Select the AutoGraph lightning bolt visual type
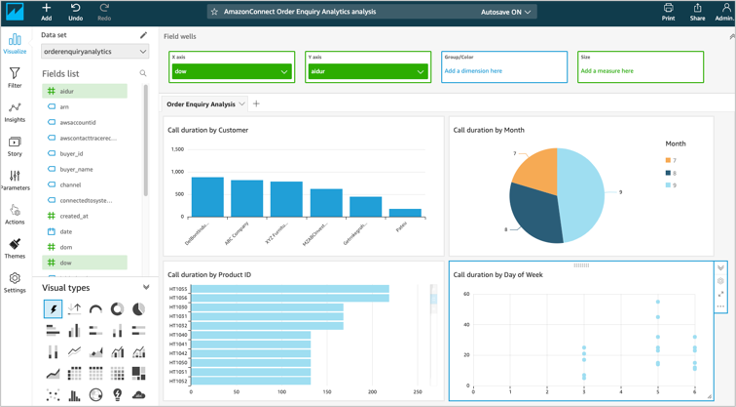The height and width of the screenshot is (407, 736). pos(53,309)
